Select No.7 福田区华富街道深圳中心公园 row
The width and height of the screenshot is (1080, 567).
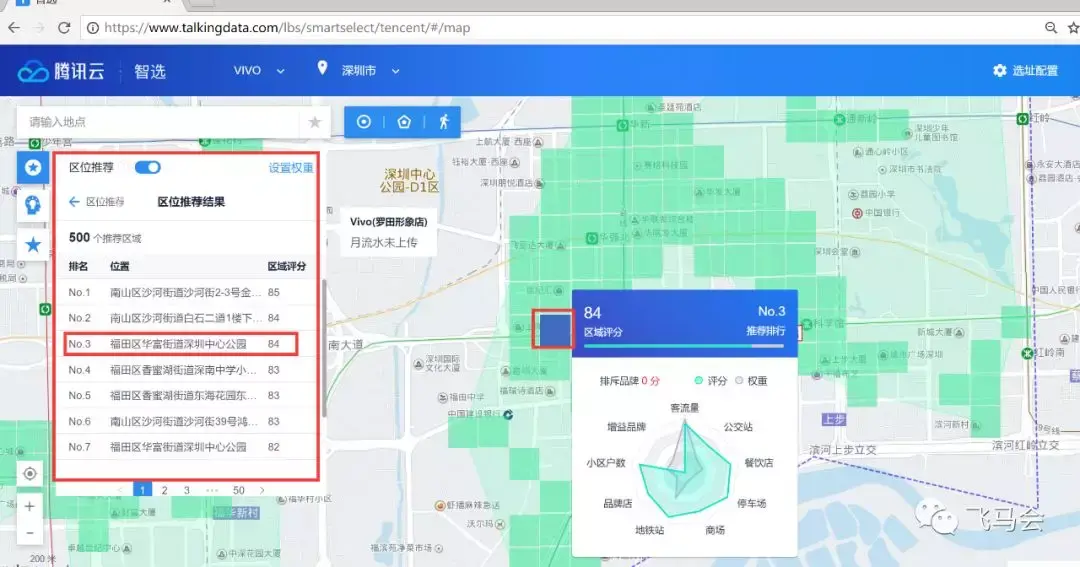click(185, 447)
